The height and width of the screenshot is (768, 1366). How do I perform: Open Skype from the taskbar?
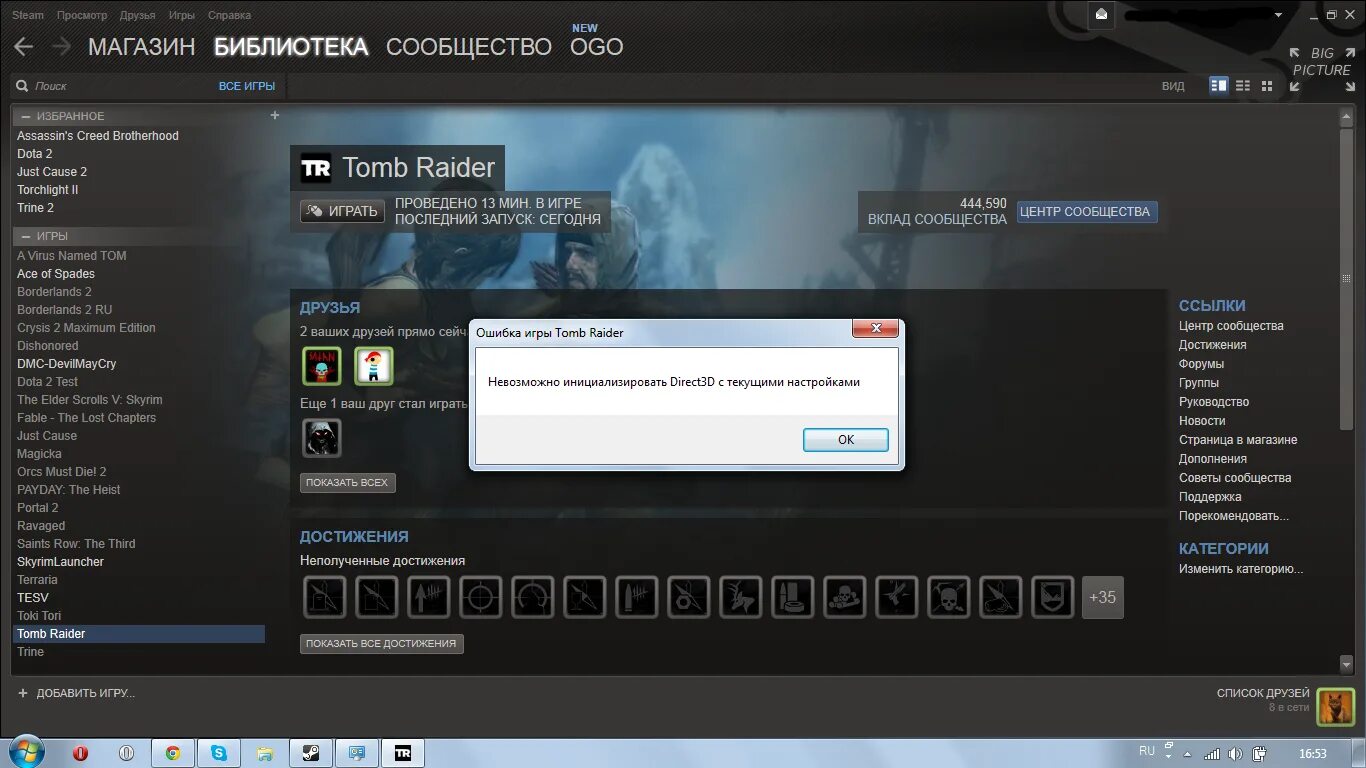(219, 753)
